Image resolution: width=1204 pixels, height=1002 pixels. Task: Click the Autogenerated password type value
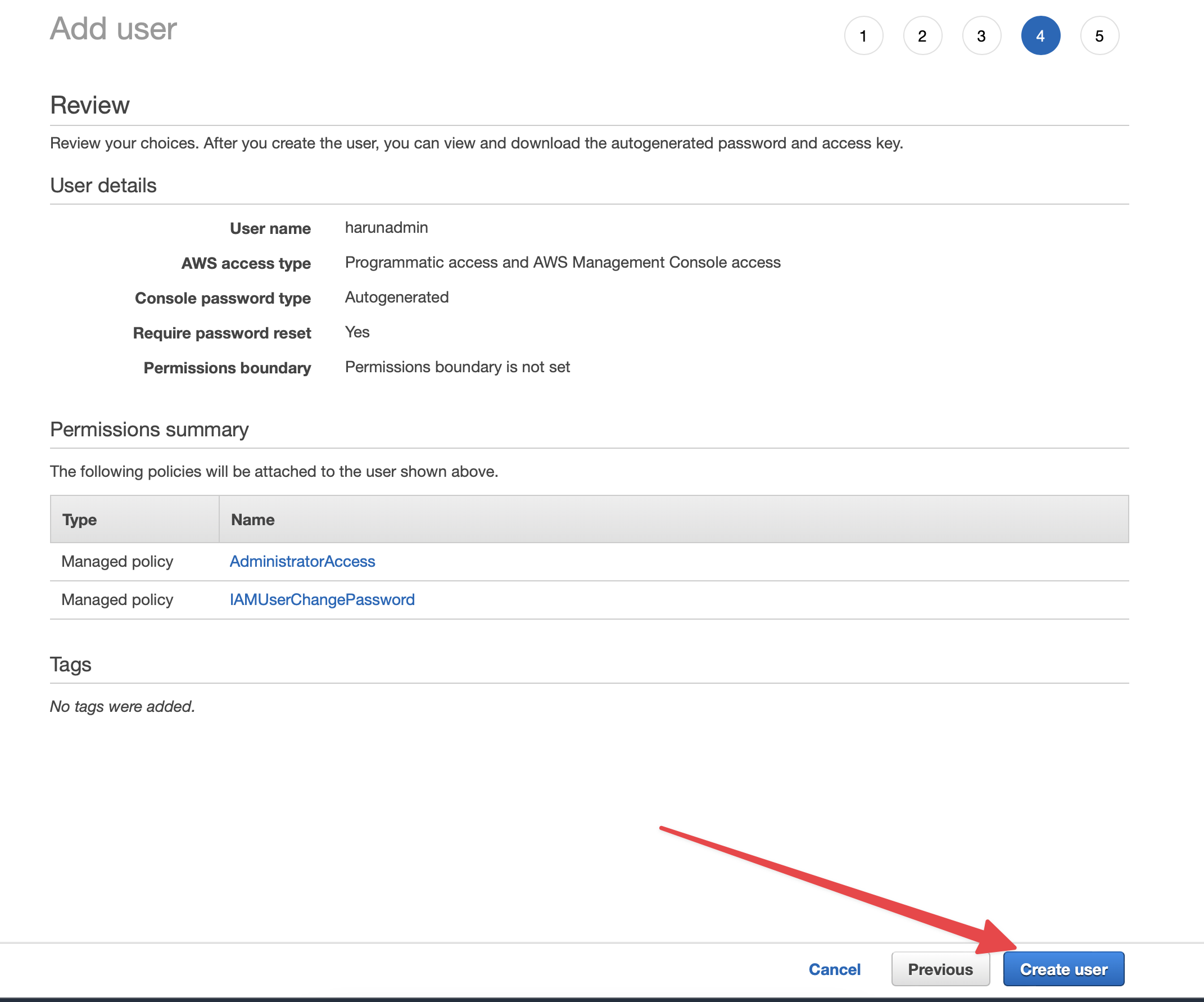tap(397, 297)
